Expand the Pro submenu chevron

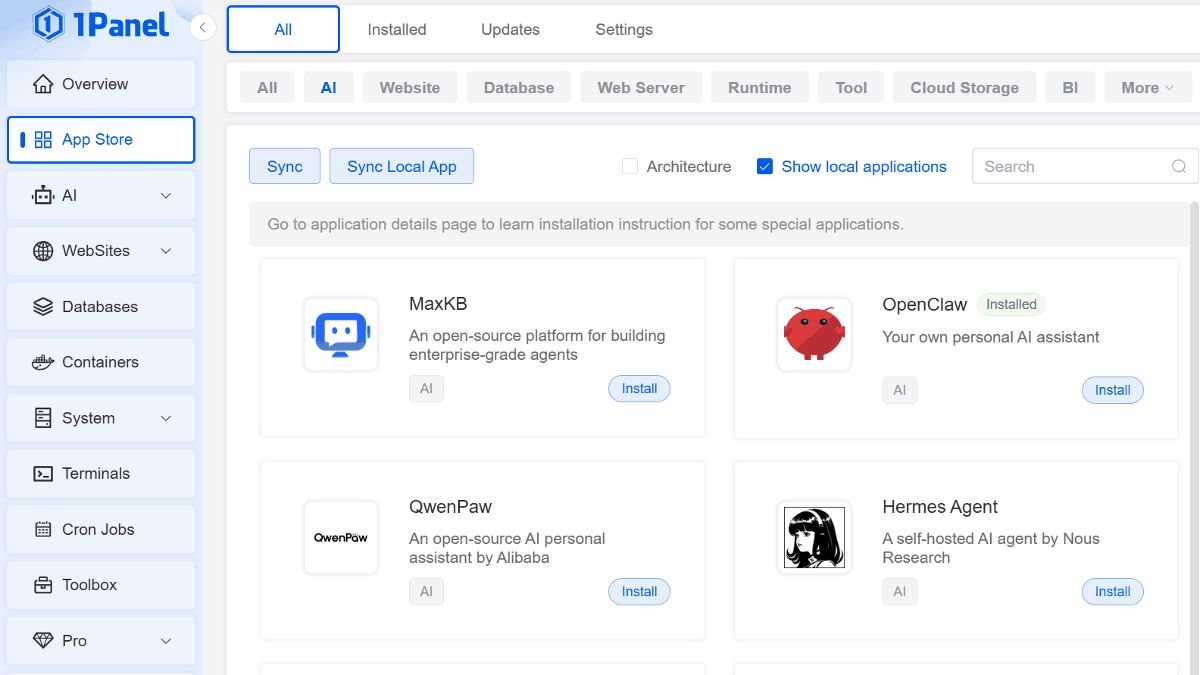pos(166,641)
